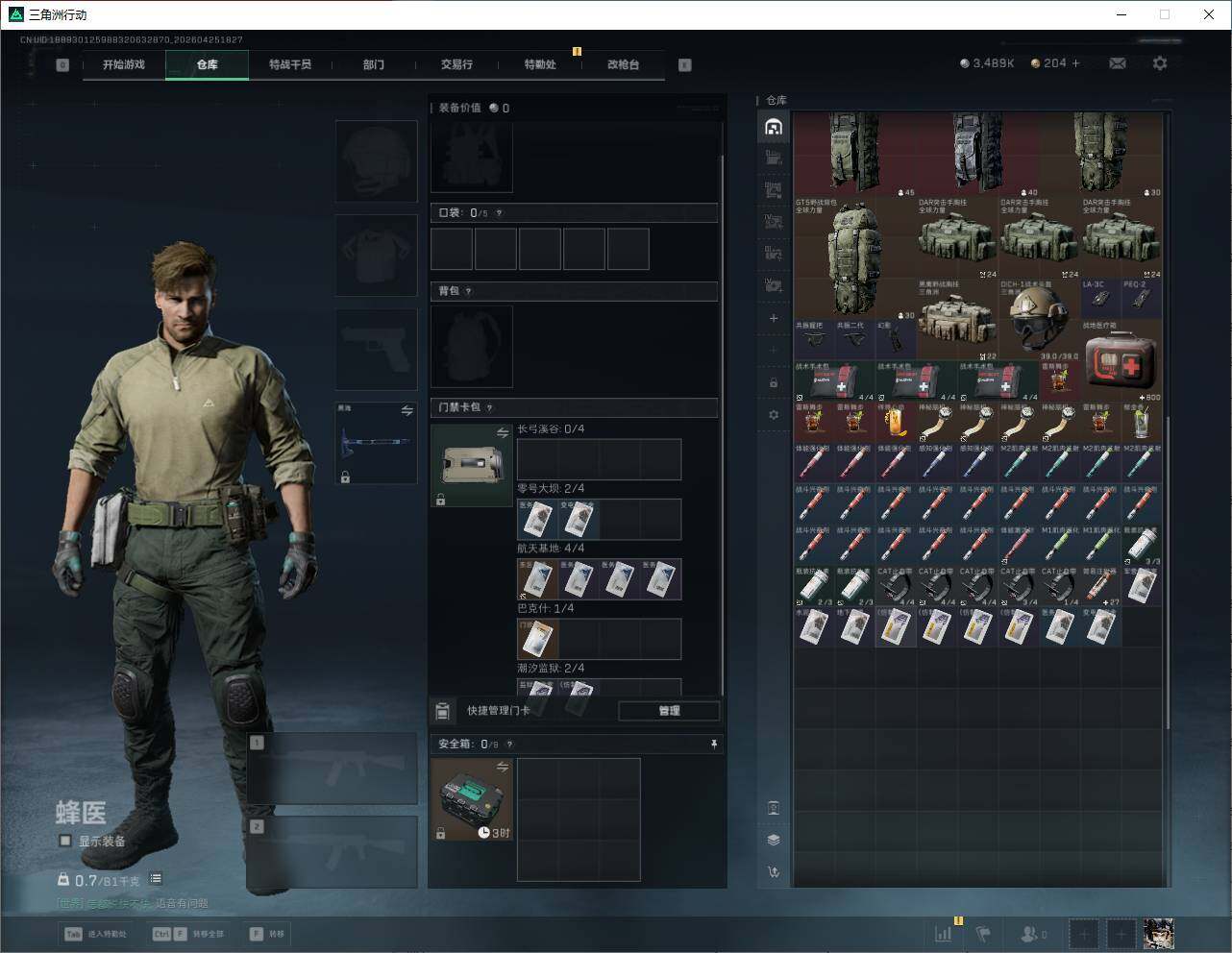This screenshot has height=953, width=1232.
Task: Open the bar chart stats icon
Action: [x=944, y=933]
